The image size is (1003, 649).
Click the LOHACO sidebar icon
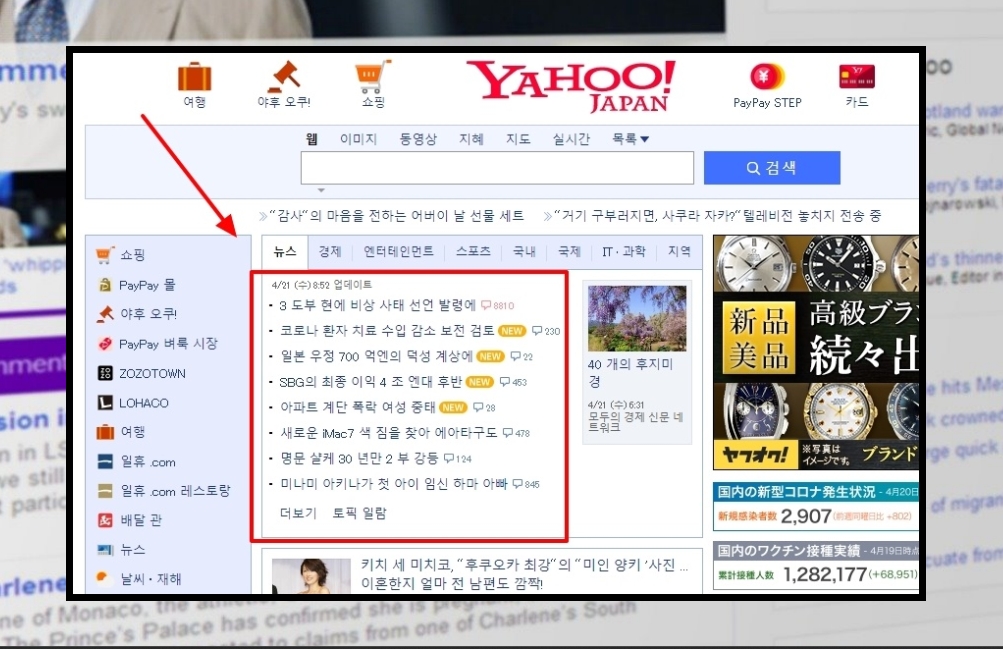click(105, 403)
